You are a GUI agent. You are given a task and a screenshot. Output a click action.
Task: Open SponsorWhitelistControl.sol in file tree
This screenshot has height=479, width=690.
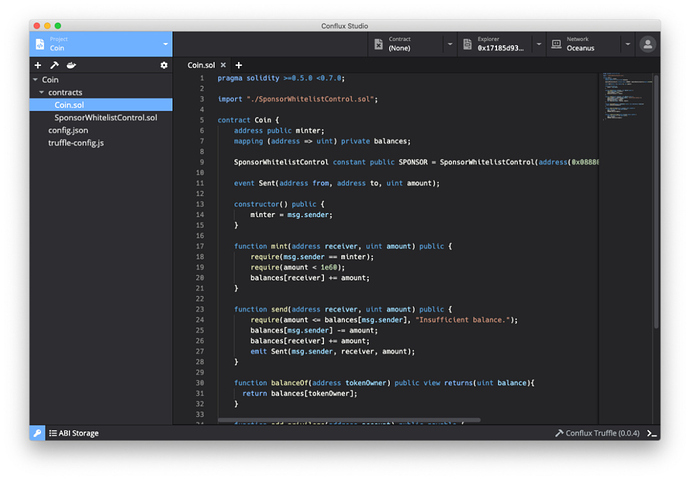pyautogui.click(x=105, y=118)
